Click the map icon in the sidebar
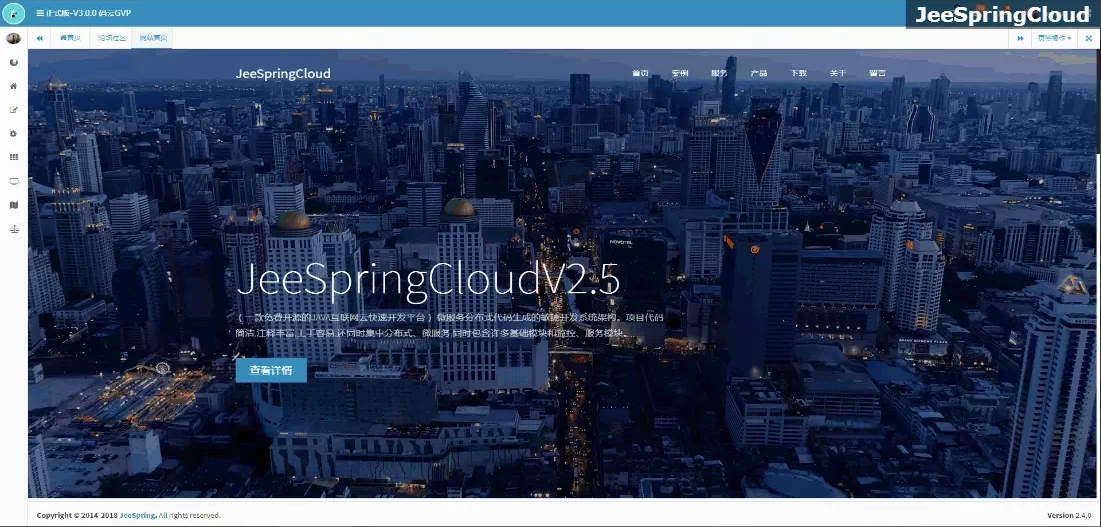1101x527 pixels. 13,205
